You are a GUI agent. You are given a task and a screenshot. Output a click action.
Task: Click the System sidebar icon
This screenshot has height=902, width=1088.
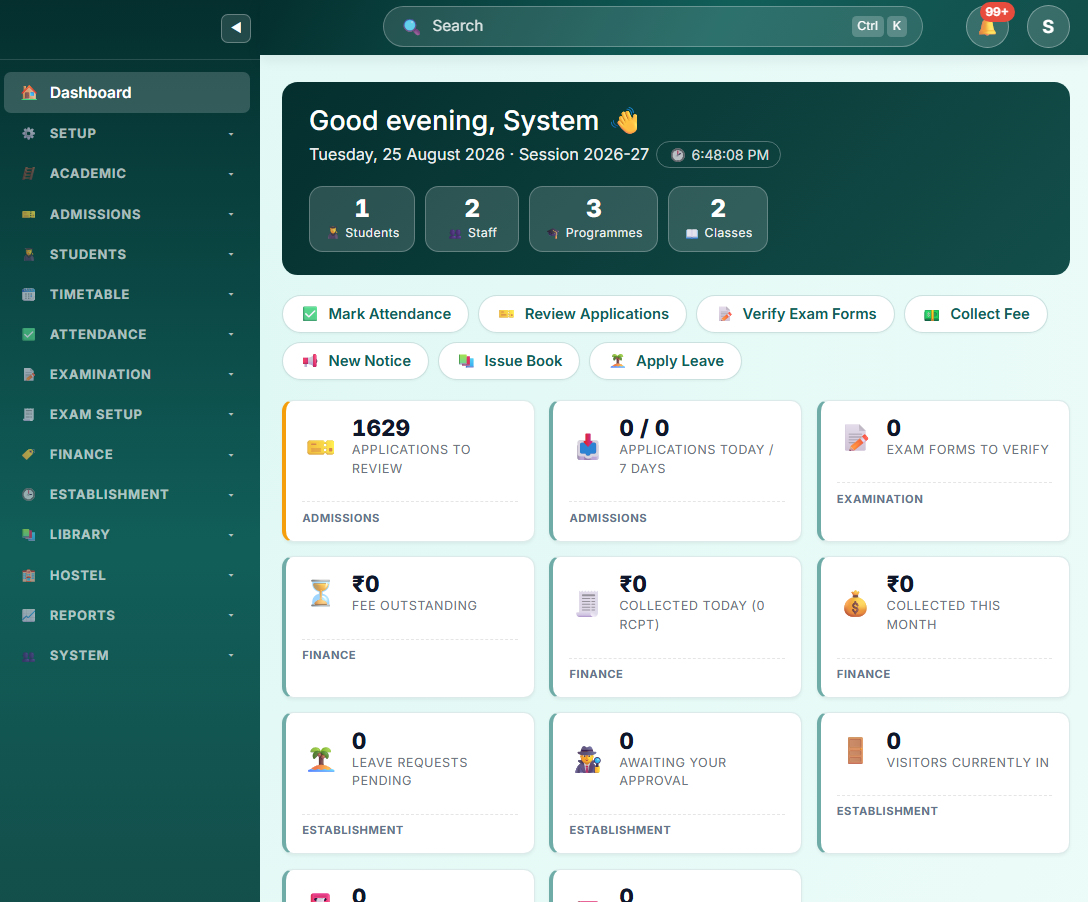click(28, 656)
